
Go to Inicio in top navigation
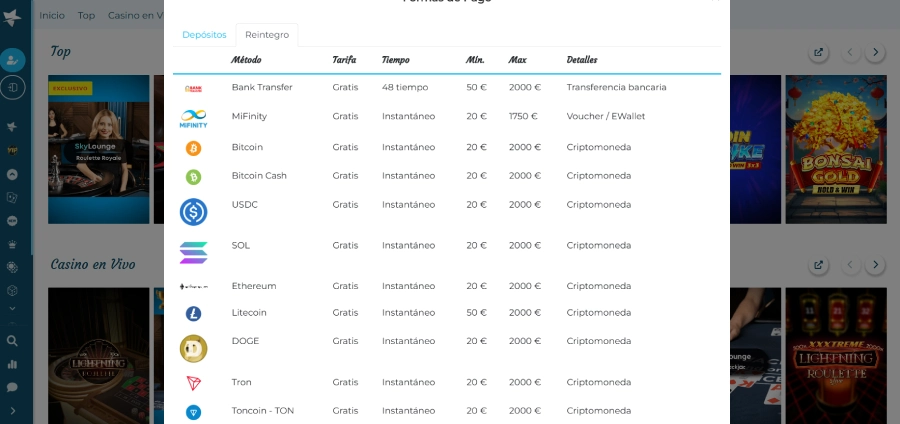click(52, 15)
